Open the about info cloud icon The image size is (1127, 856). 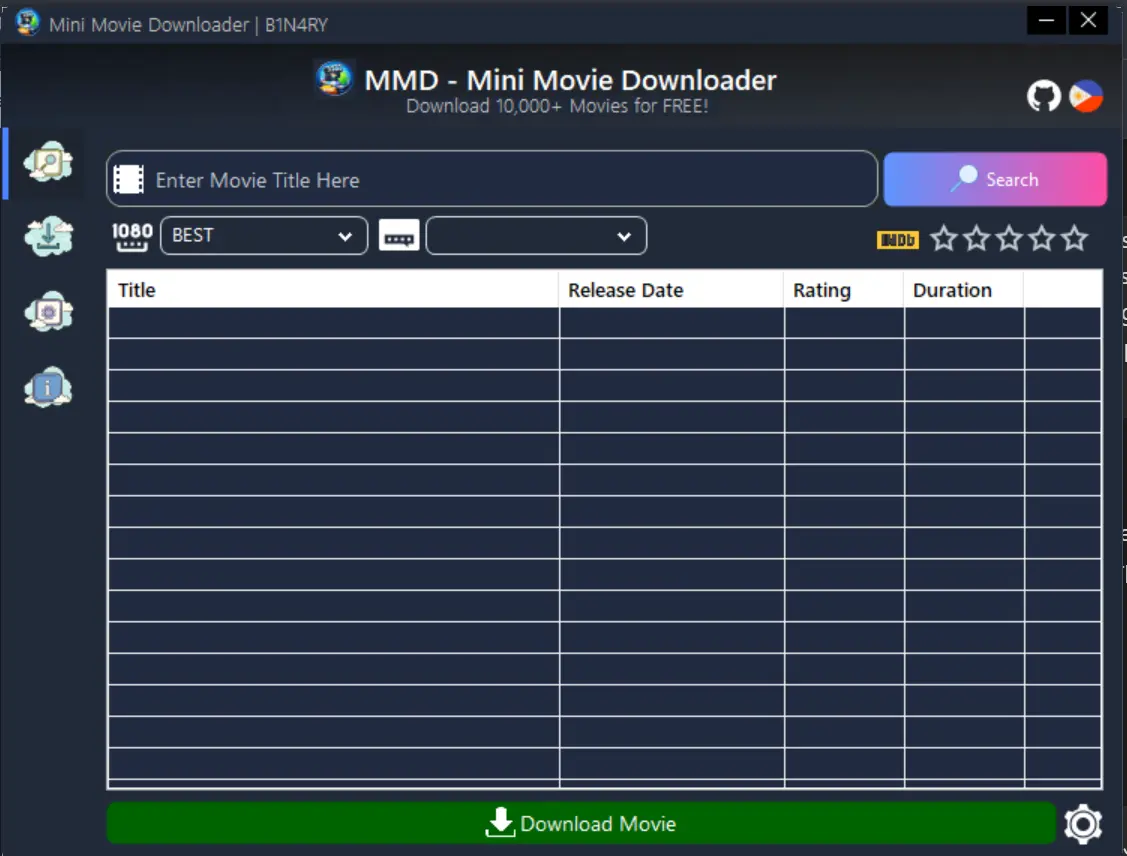[48, 387]
